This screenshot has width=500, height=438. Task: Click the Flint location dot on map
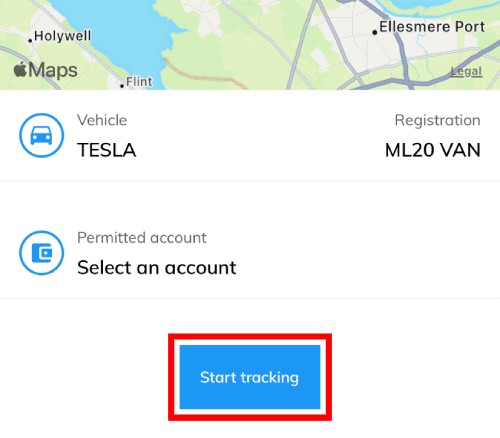point(122,86)
